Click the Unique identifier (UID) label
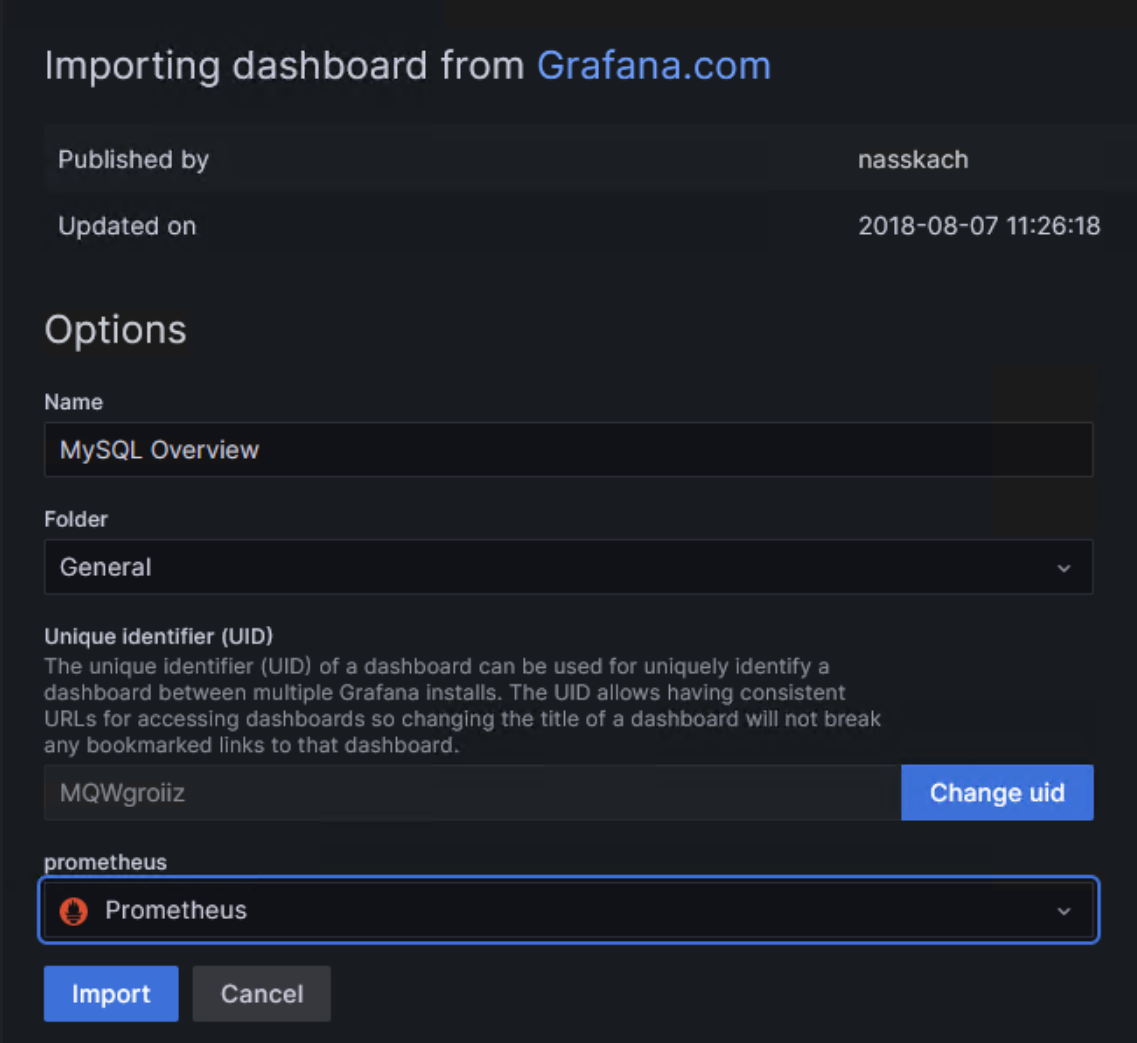The height and width of the screenshot is (1043, 1137). 158,636
